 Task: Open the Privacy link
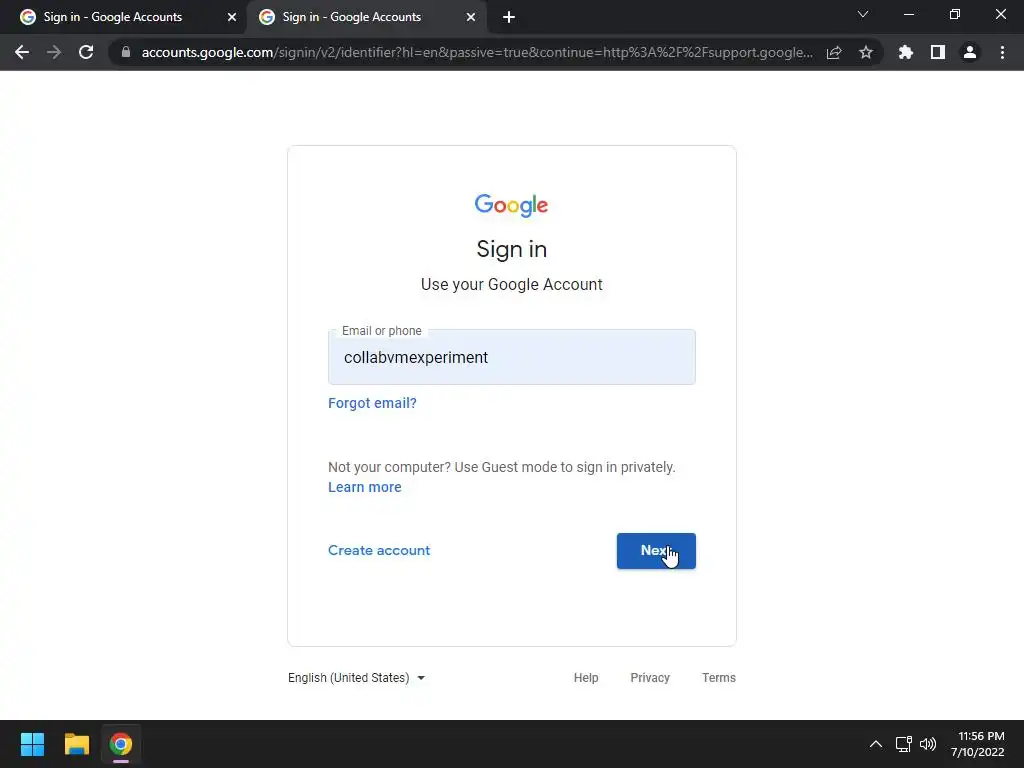(x=650, y=678)
